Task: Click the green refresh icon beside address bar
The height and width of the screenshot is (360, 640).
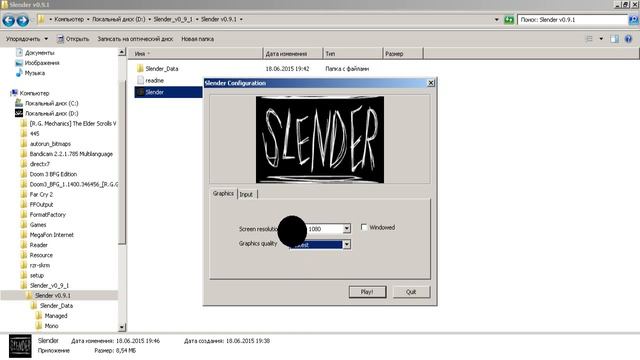Action: pyautogui.click(x=509, y=20)
